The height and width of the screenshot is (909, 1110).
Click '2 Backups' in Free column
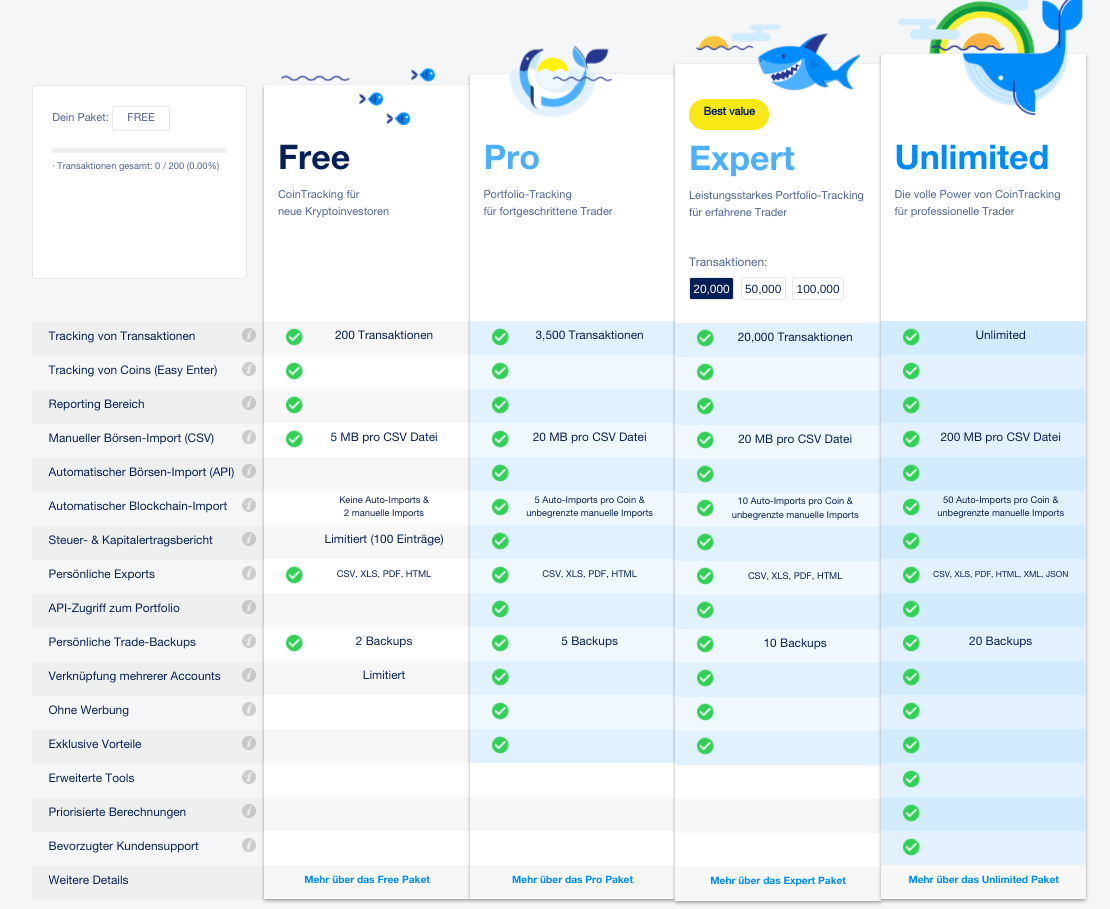coord(384,641)
